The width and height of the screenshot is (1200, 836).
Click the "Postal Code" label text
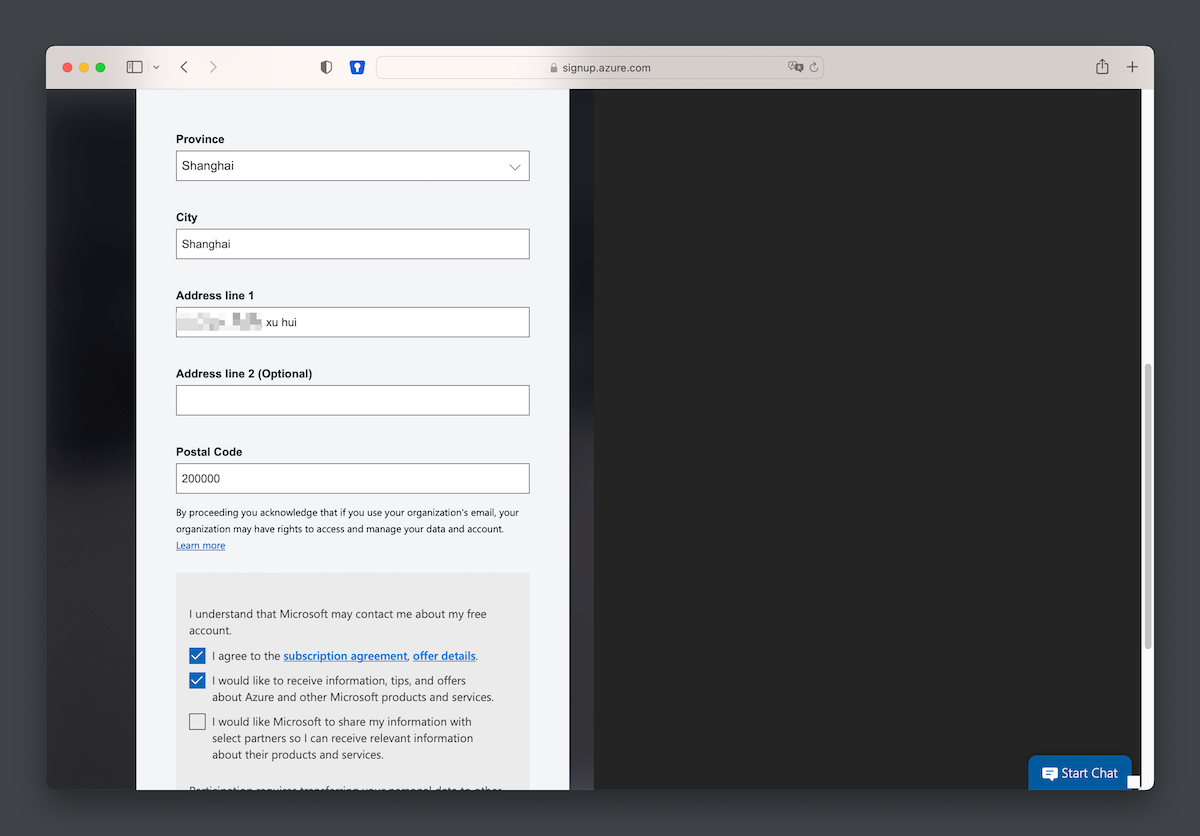pos(209,452)
